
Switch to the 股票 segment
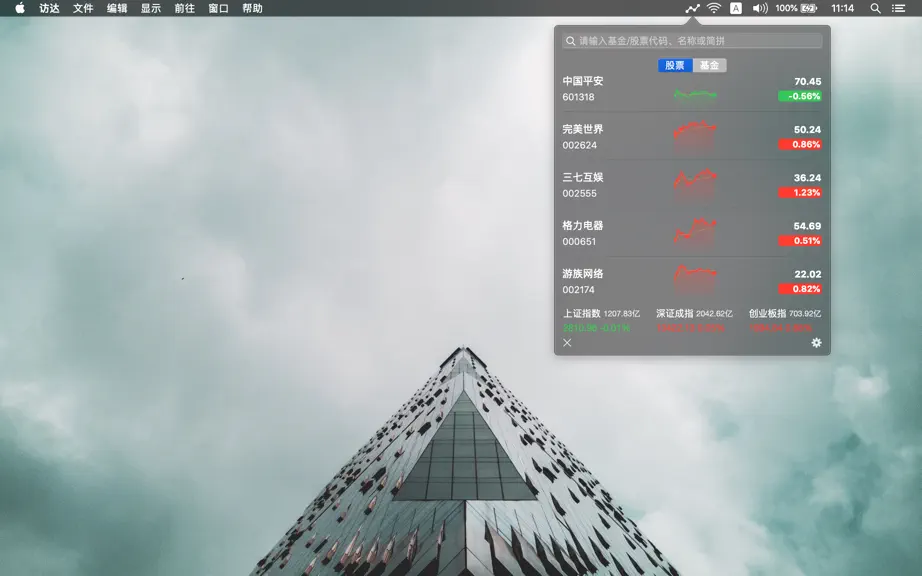(675, 65)
